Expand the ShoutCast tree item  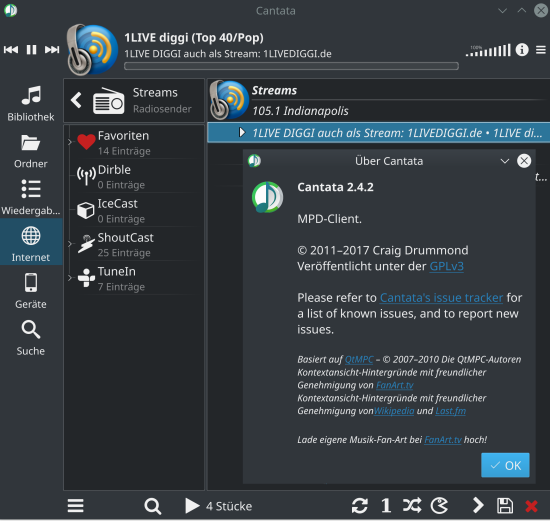(69, 244)
